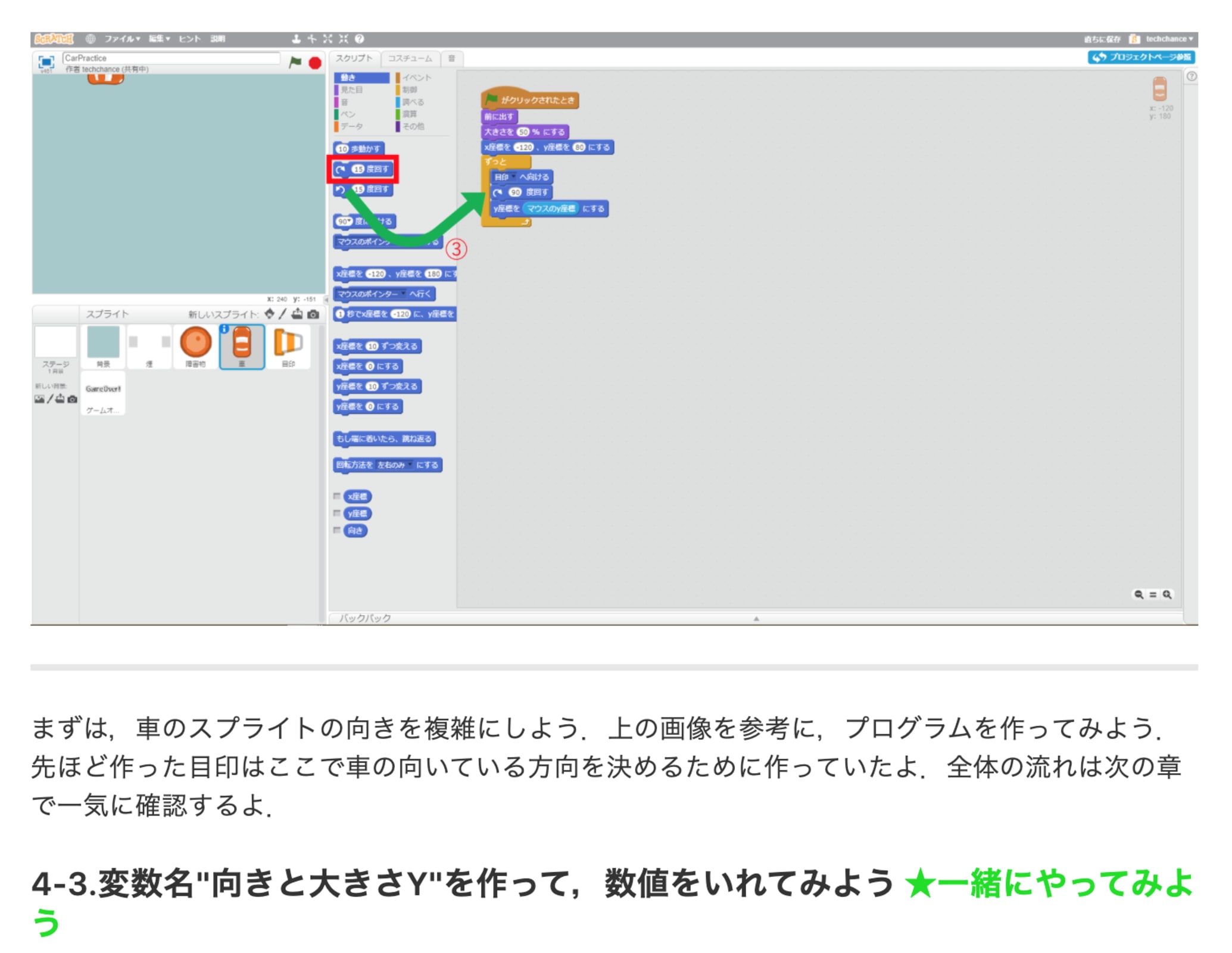Click the CarPractice project name field
This screenshot has height=953, width=1232.
point(171,58)
